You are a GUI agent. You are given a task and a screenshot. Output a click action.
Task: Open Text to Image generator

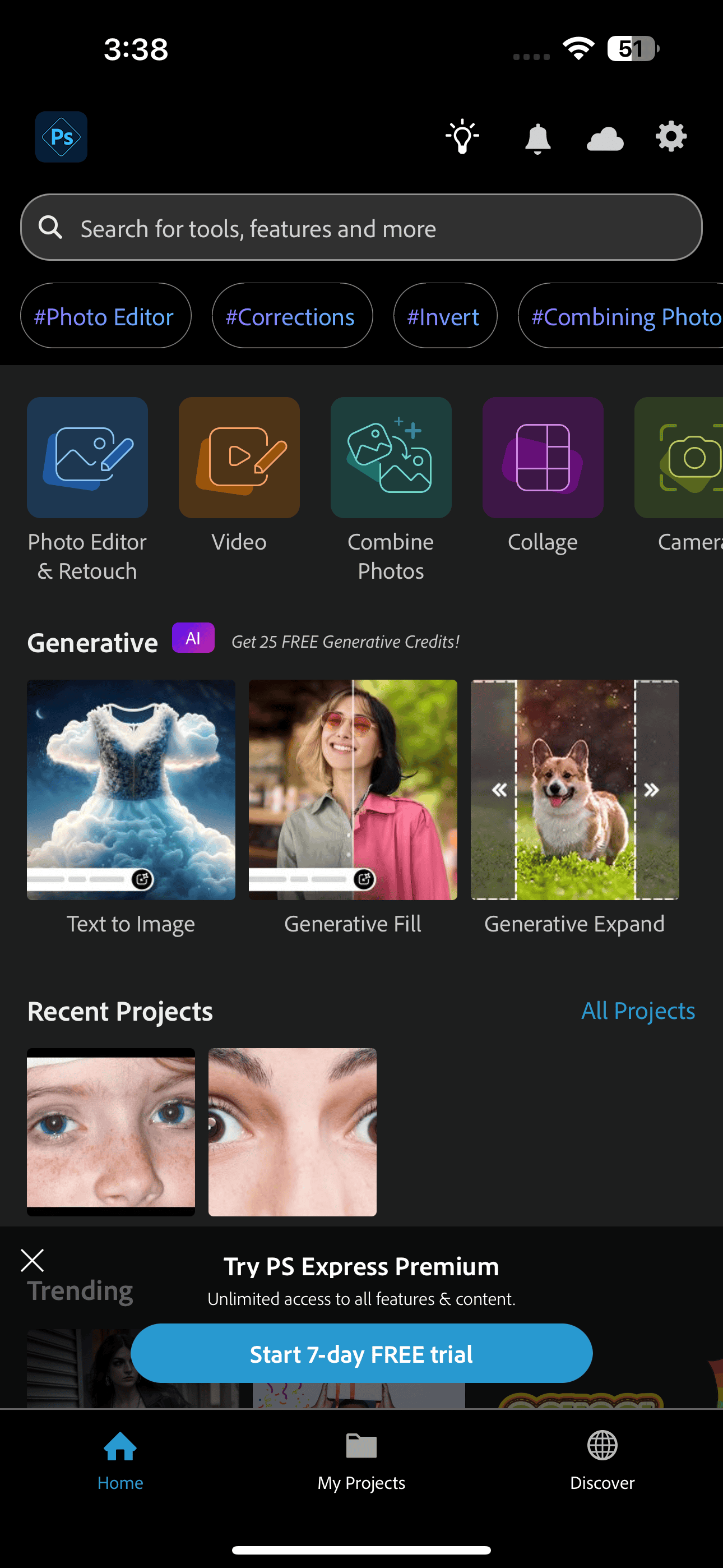pyautogui.click(x=131, y=790)
